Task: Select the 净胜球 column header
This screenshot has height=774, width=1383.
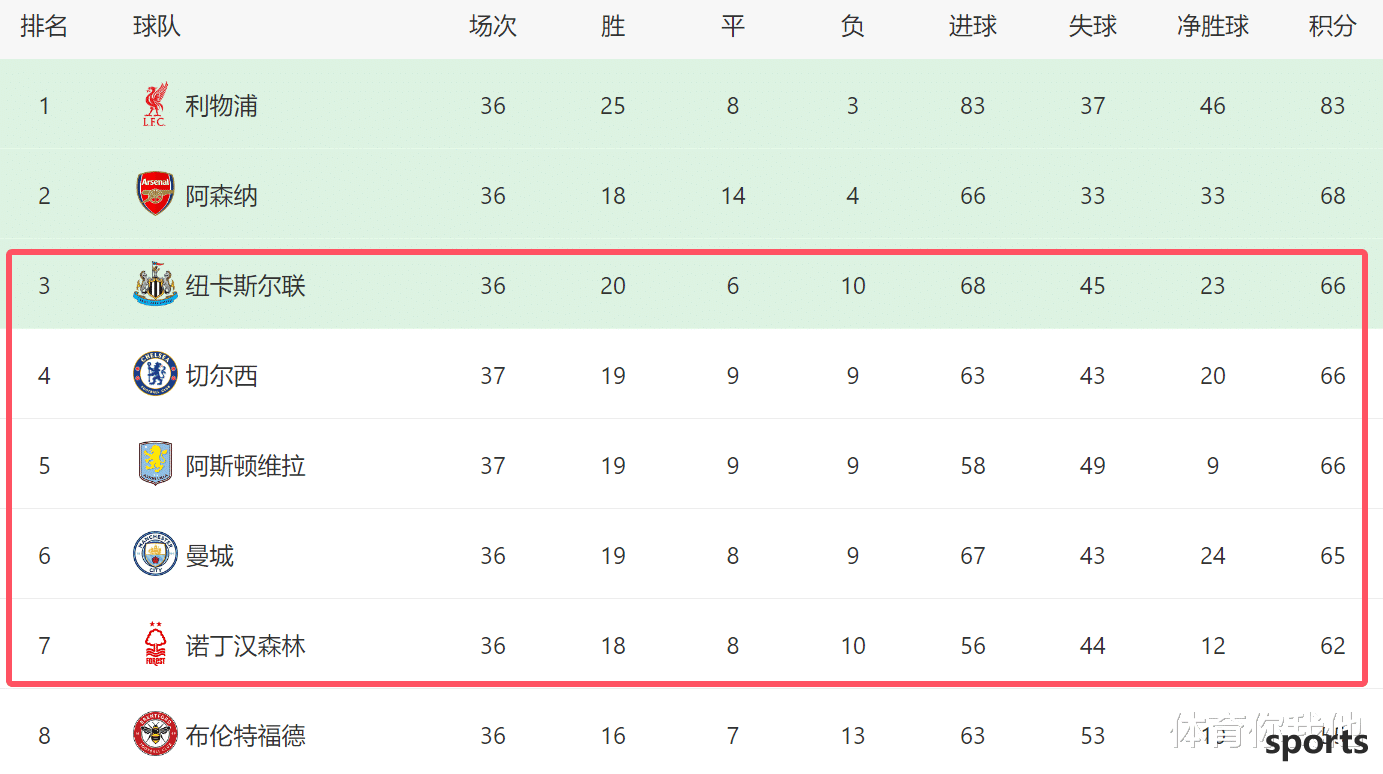Action: (x=1213, y=27)
